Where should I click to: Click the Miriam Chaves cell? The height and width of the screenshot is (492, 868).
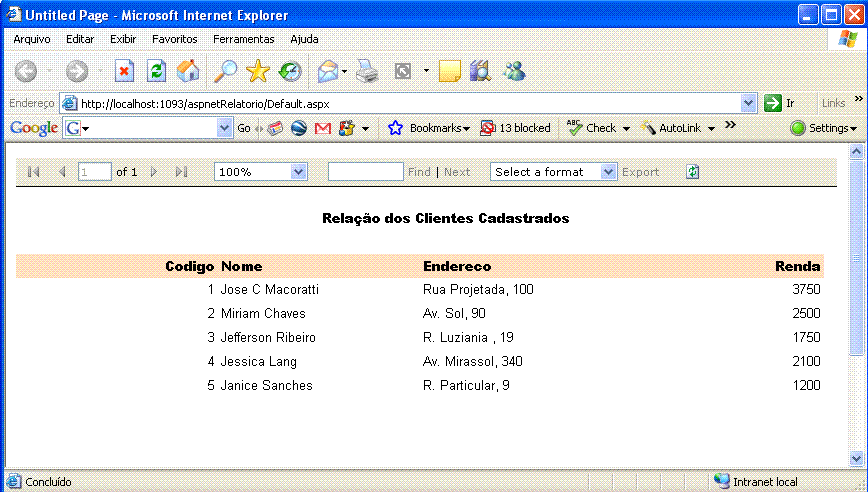pyautogui.click(x=263, y=313)
